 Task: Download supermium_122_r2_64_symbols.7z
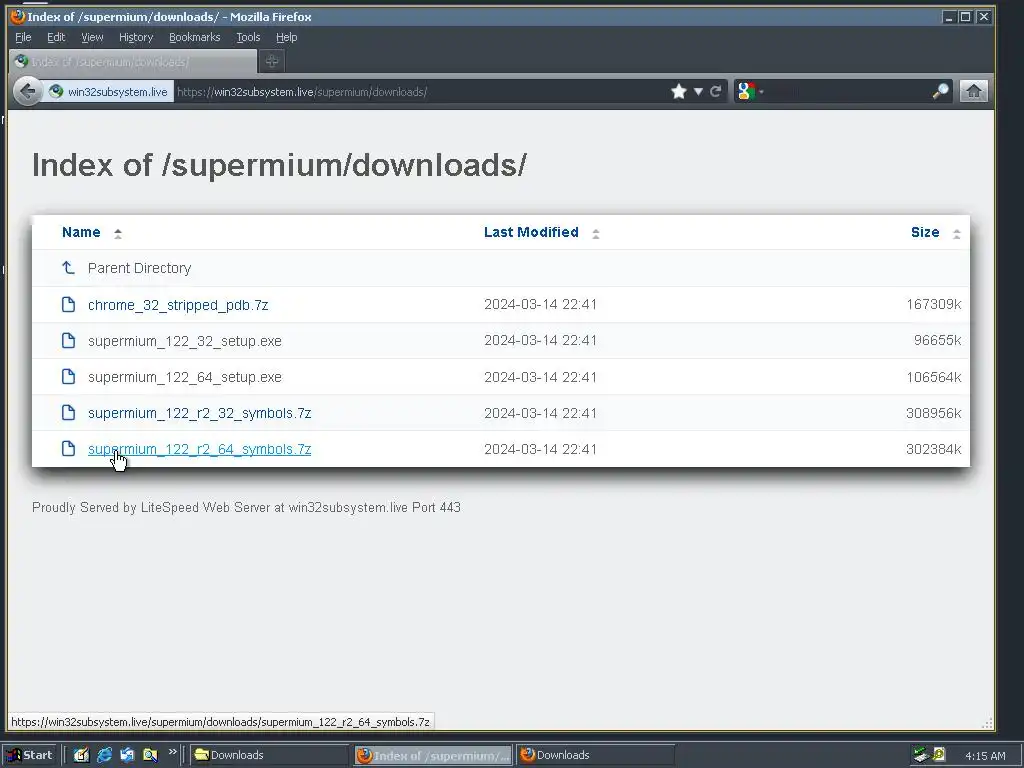(x=199, y=449)
